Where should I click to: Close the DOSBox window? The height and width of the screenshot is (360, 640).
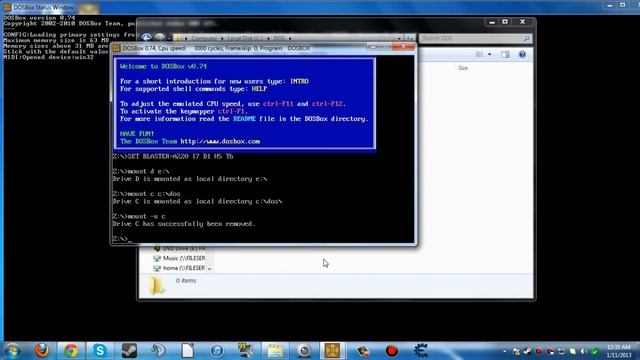click(403, 46)
